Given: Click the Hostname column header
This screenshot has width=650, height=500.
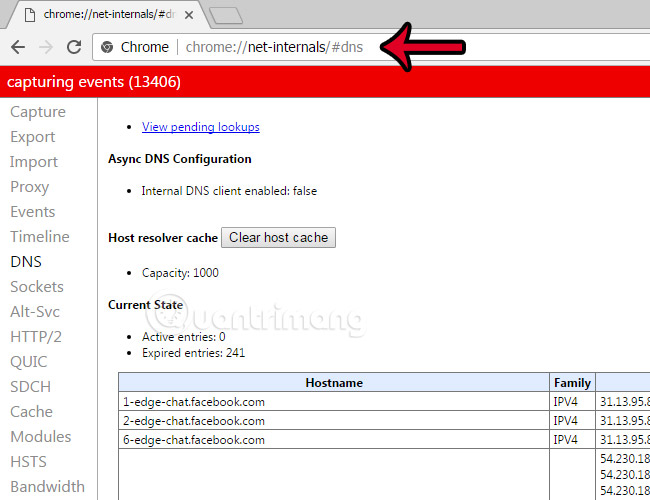Looking at the screenshot, I should 334,382.
